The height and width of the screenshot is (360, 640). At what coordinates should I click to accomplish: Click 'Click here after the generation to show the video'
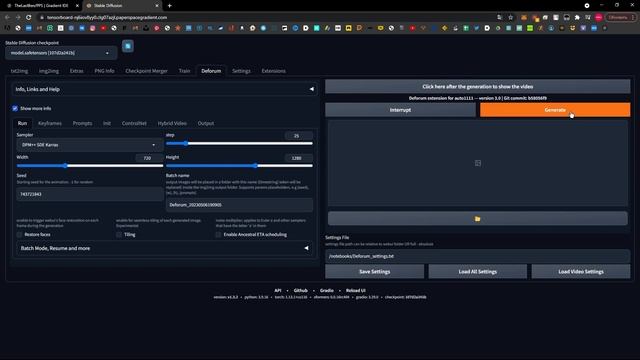(478, 87)
